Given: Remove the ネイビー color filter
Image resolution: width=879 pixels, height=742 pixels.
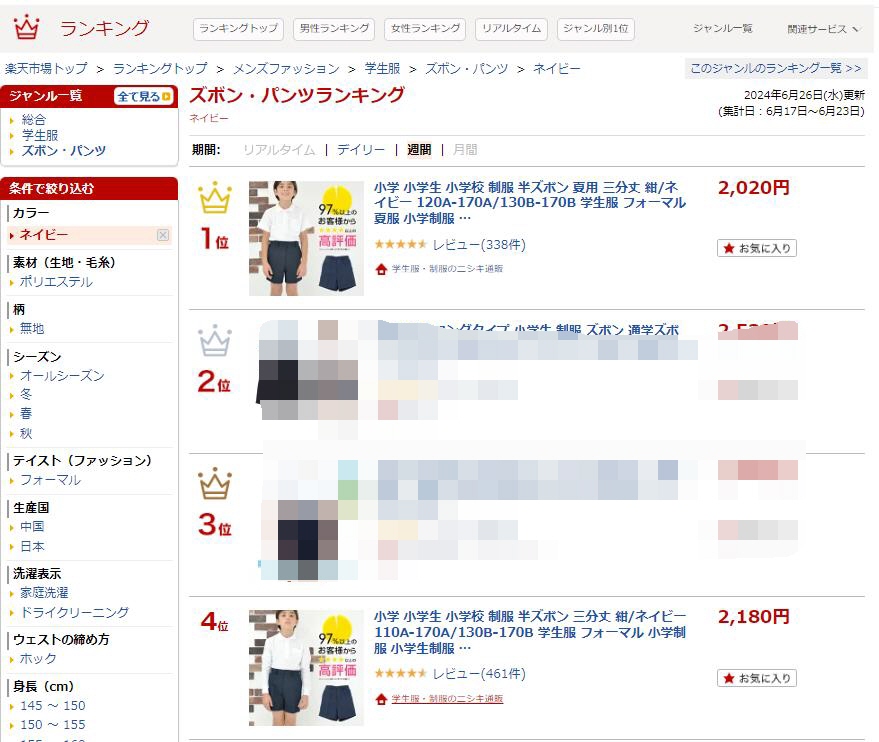Looking at the screenshot, I should coord(163,235).
